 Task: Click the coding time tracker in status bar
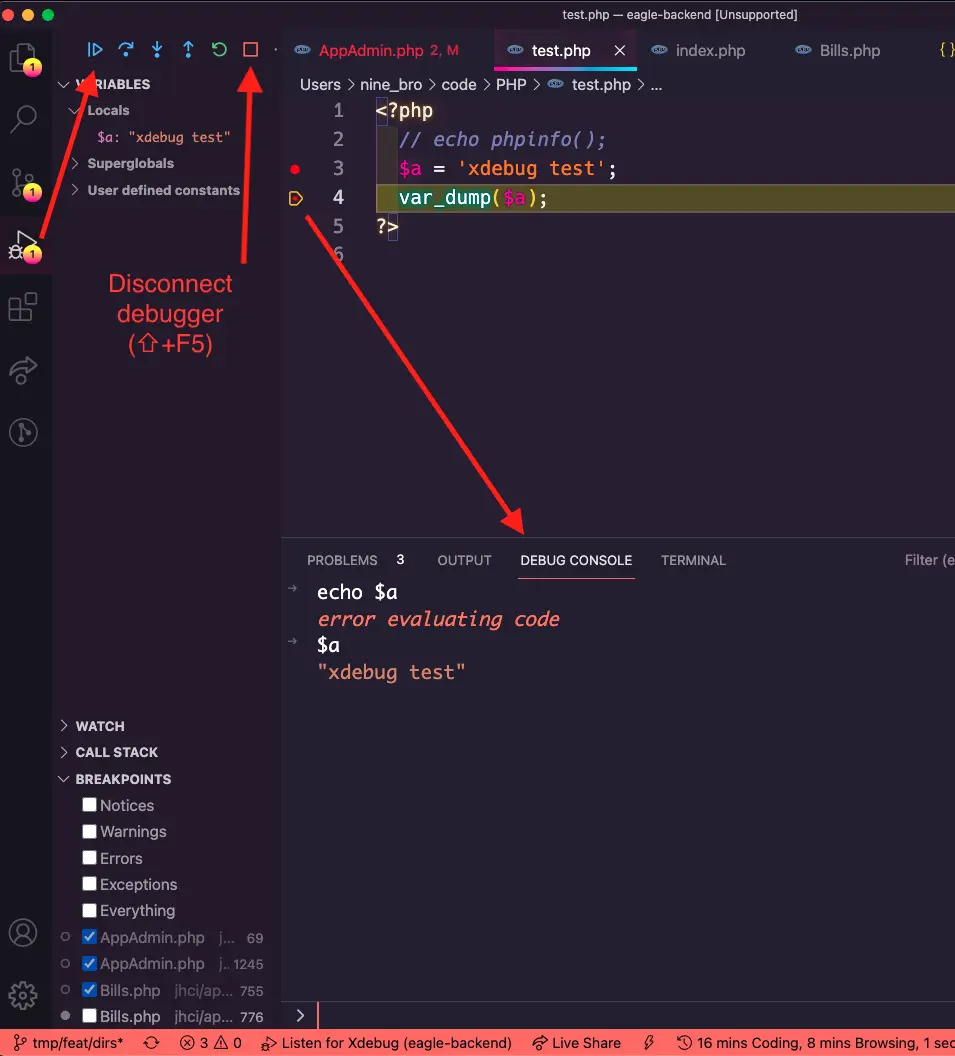(x=815, y=1043)
